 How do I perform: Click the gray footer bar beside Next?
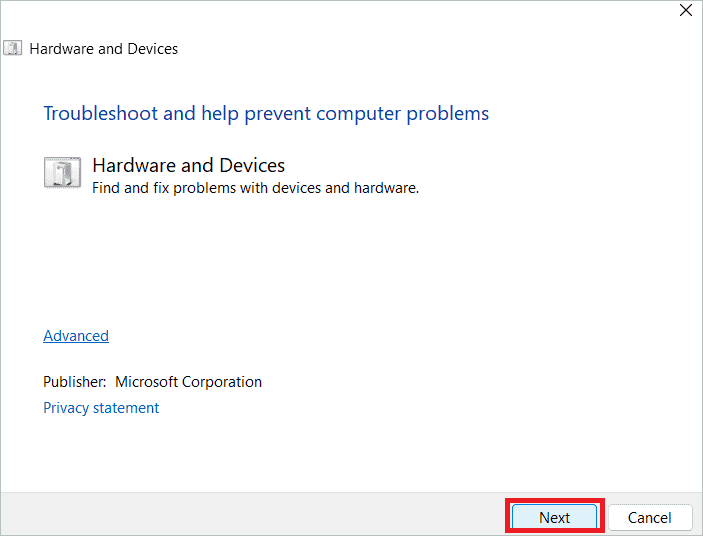click(x=251, y=514)
